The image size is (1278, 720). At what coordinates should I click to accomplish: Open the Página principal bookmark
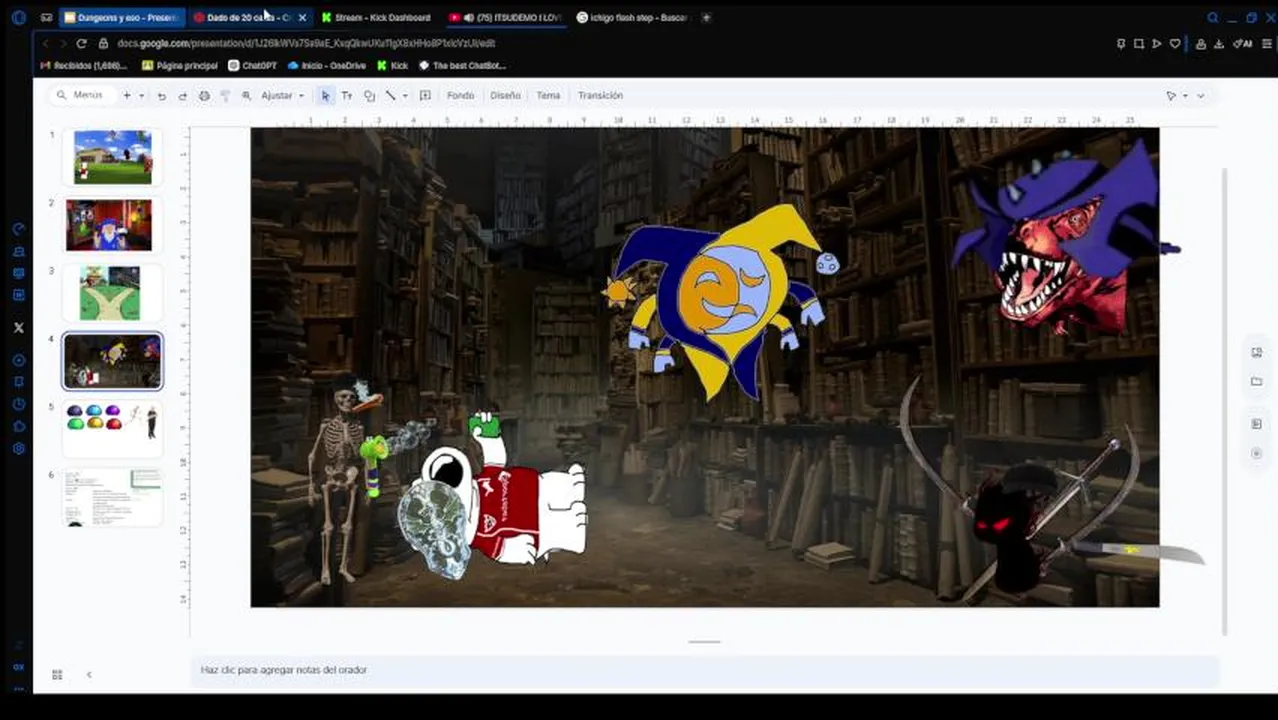tap(180, 66)
